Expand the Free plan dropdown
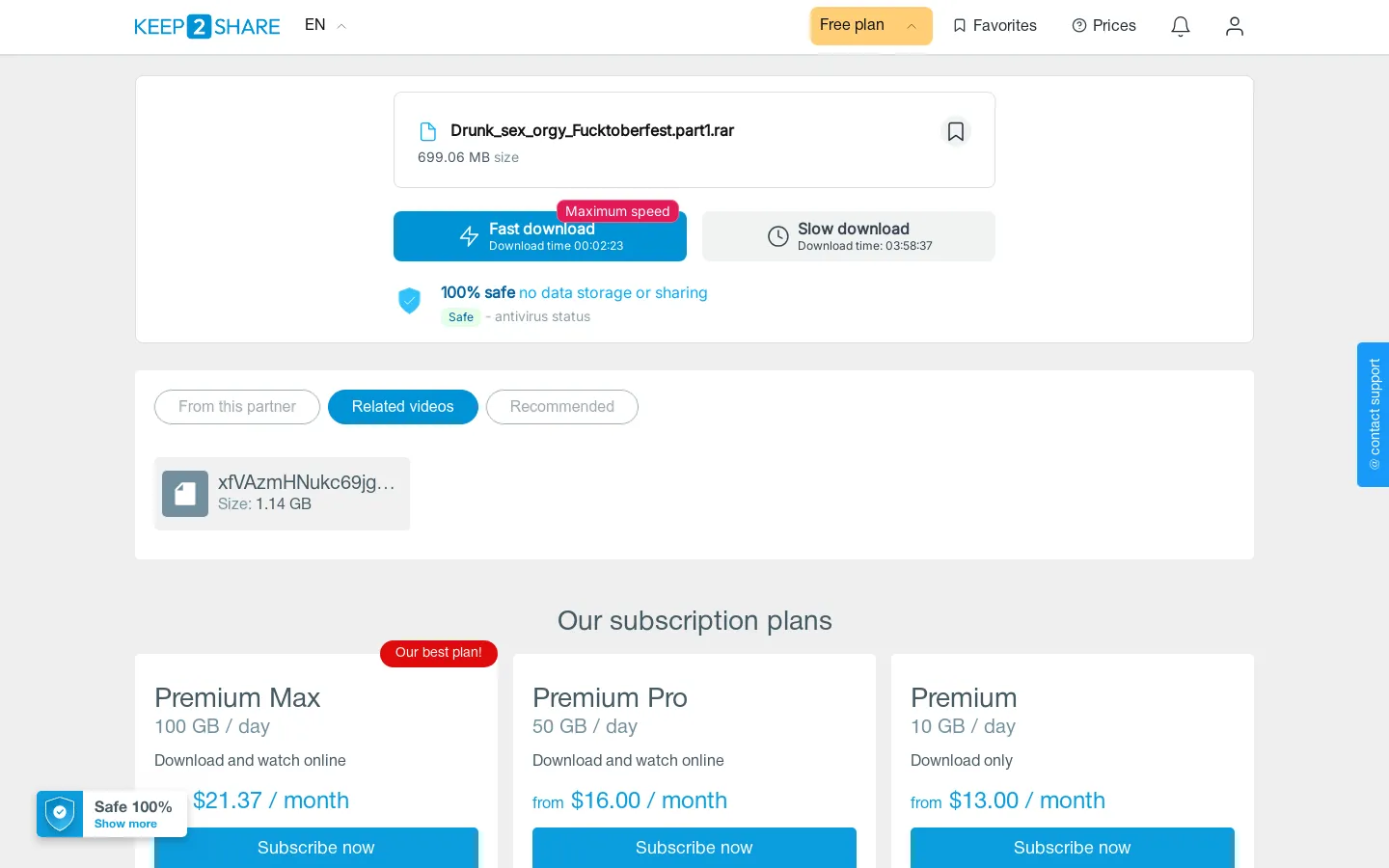The image size is (1389, 868). (871, 26)
